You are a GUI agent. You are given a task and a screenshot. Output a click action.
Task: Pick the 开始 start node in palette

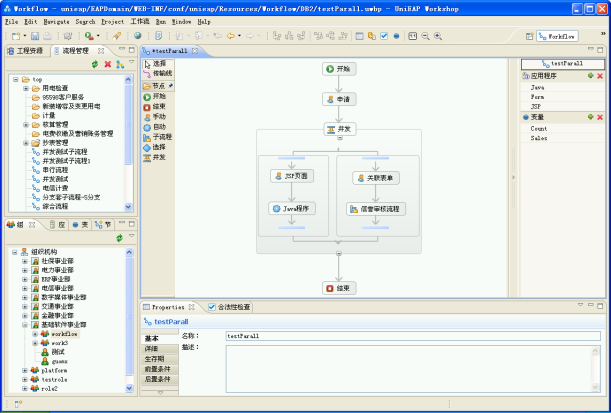pos(160,96)
